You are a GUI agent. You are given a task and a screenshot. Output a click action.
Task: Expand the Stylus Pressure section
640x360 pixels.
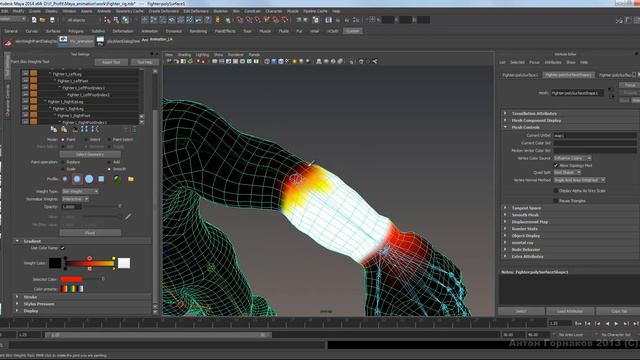pos(17,304)
